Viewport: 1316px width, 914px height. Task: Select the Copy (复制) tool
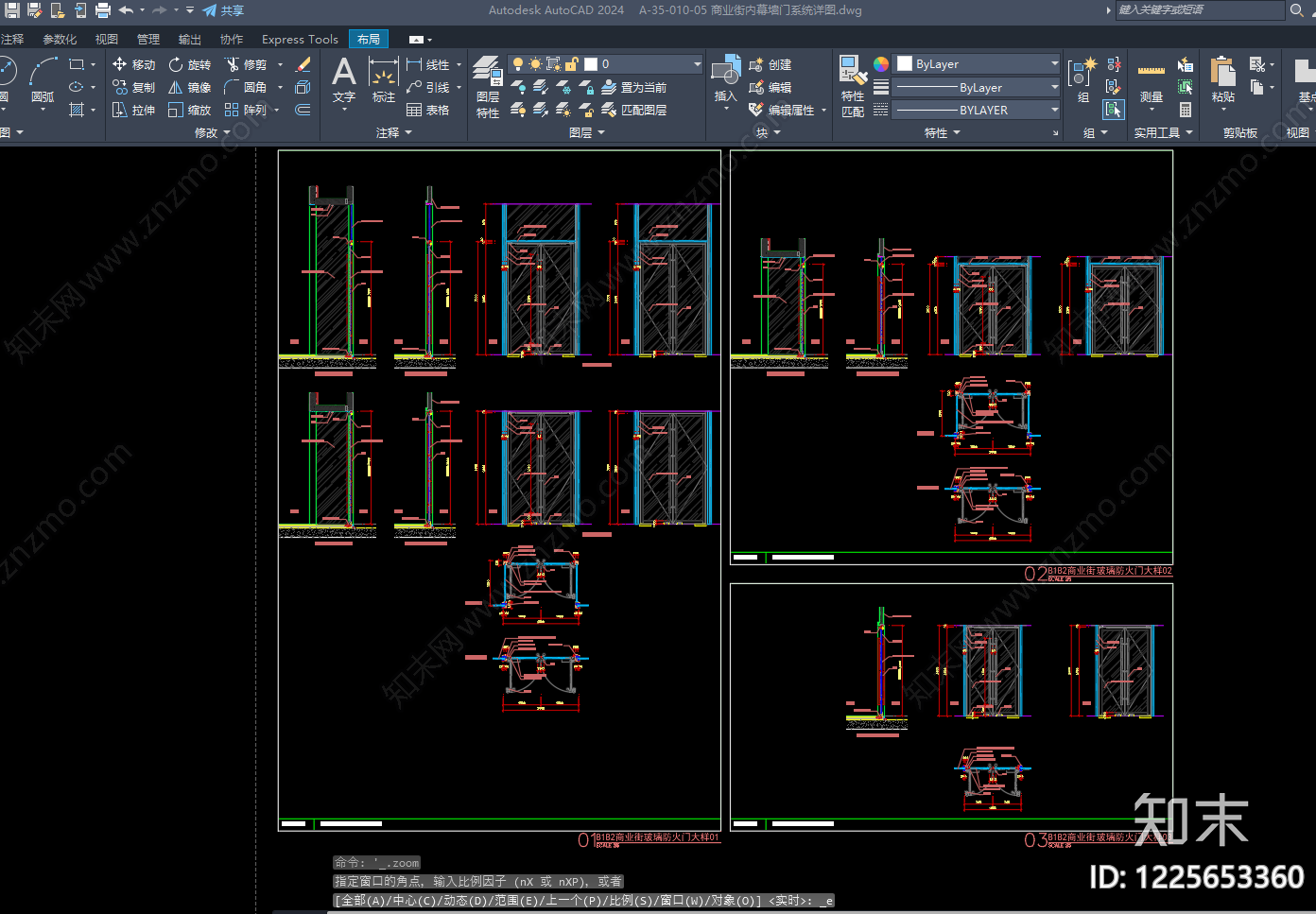(133, 87)
